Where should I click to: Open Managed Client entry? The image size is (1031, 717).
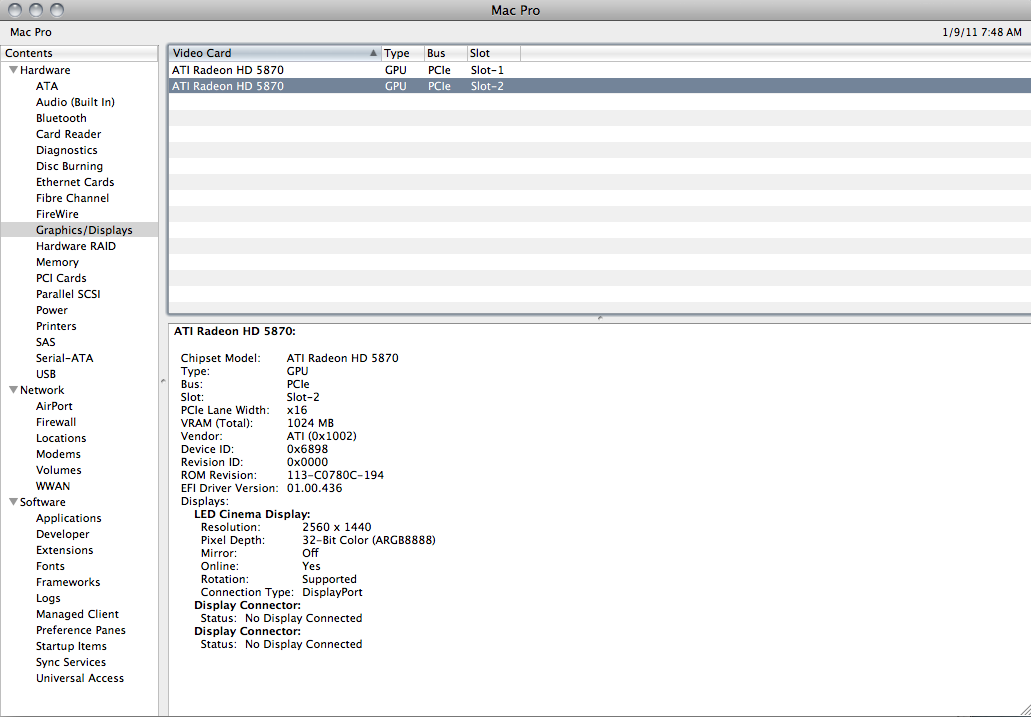77,614
